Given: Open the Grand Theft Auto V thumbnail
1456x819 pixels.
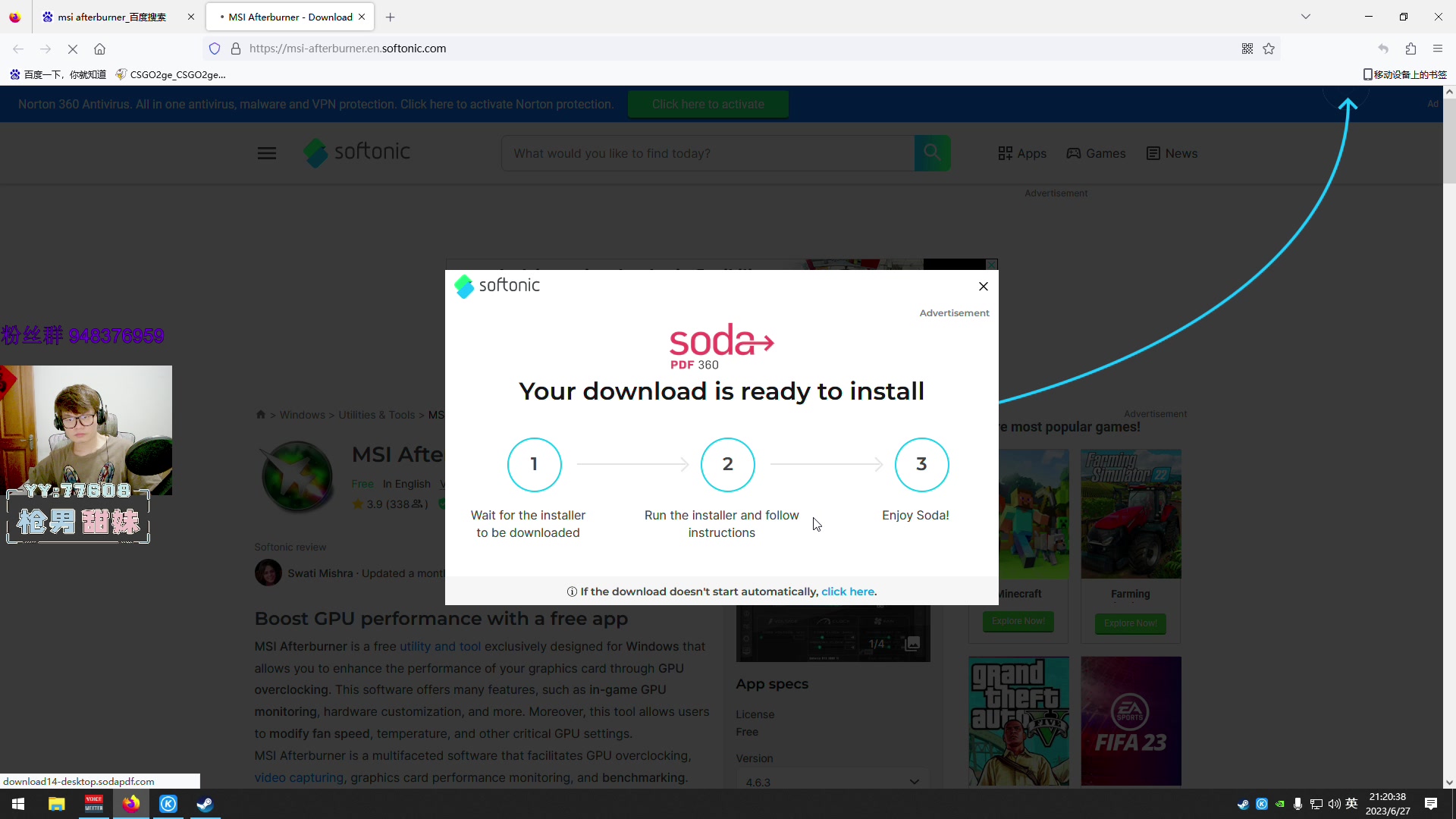Looking at the screenshot, I should tap(1018, 721).
